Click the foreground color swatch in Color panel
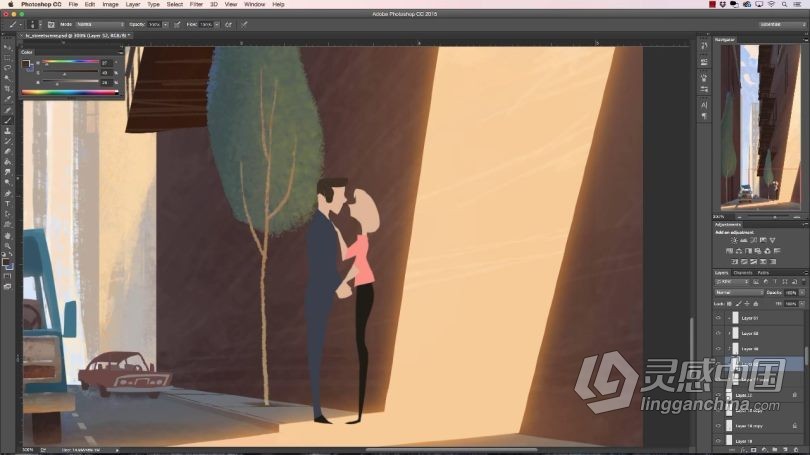 [x=25, y=64]
